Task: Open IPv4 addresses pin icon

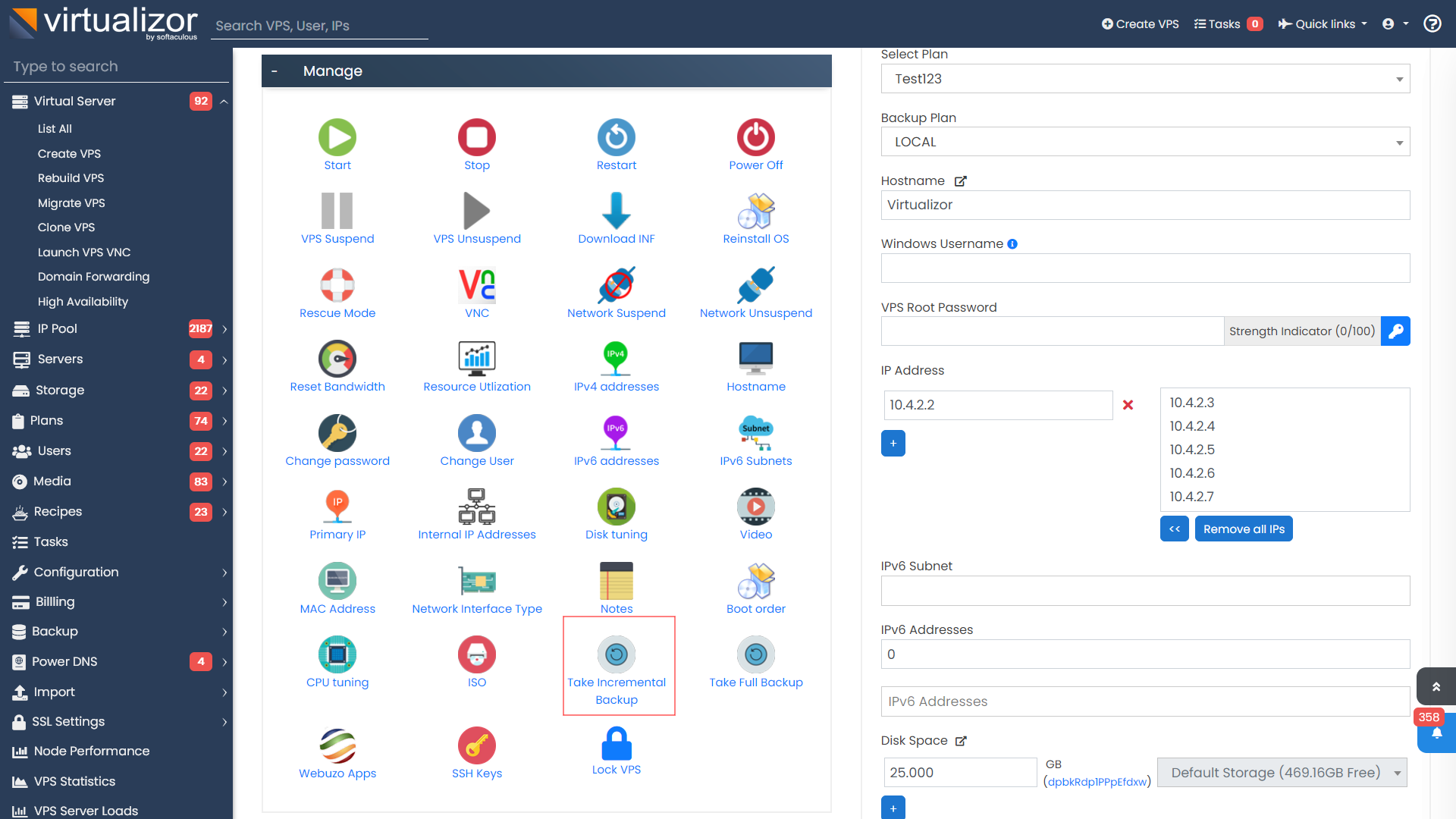Action: [x=617, y=359]
